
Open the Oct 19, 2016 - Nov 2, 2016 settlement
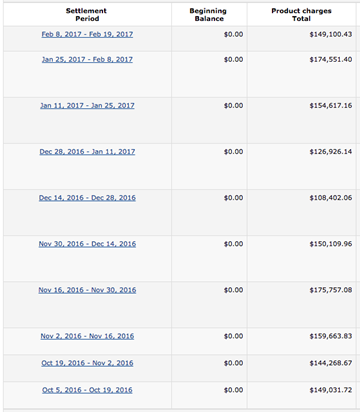coord(87,363)
